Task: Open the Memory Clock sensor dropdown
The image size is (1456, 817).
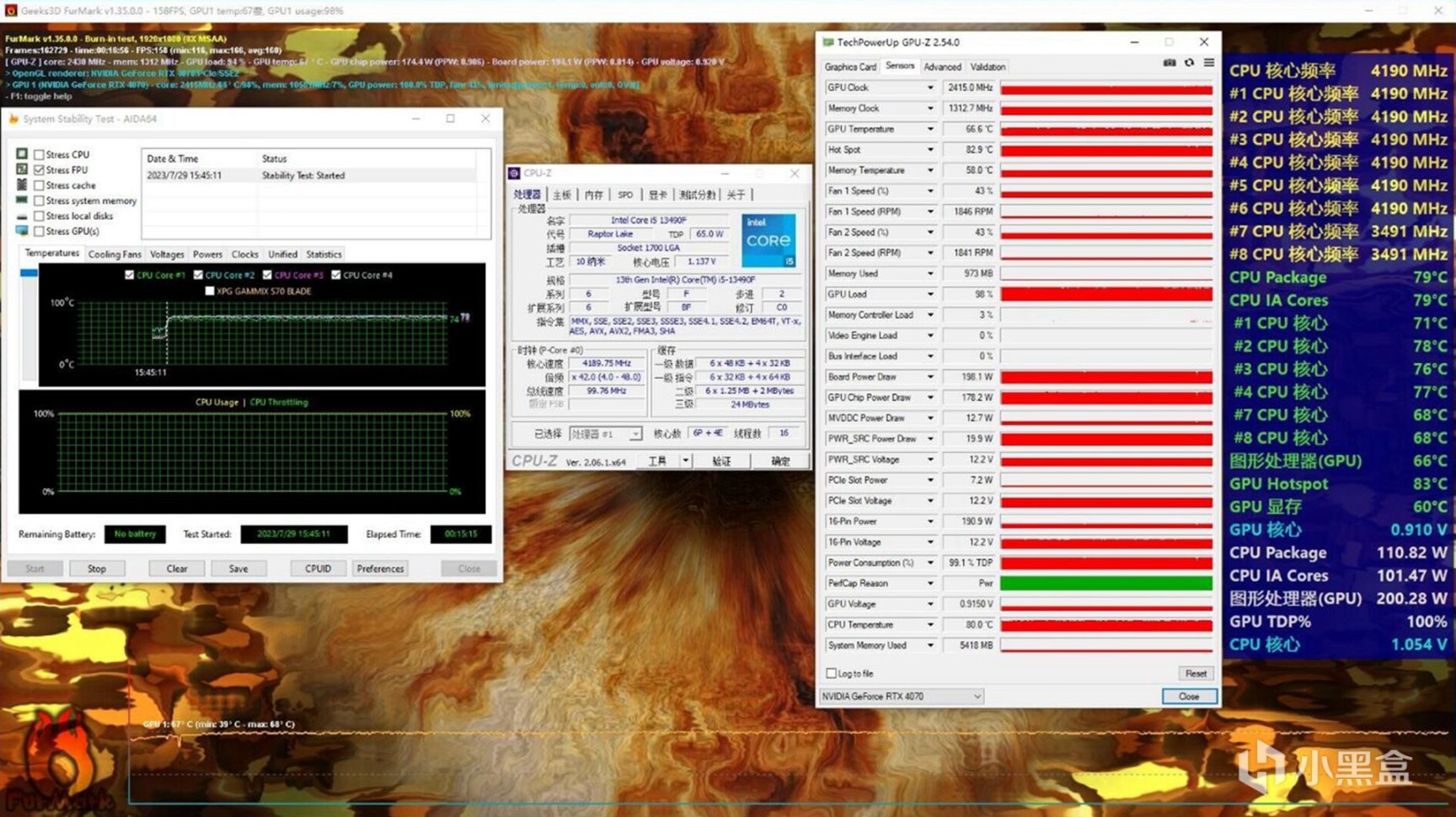Action: click(x=930, y=109)
